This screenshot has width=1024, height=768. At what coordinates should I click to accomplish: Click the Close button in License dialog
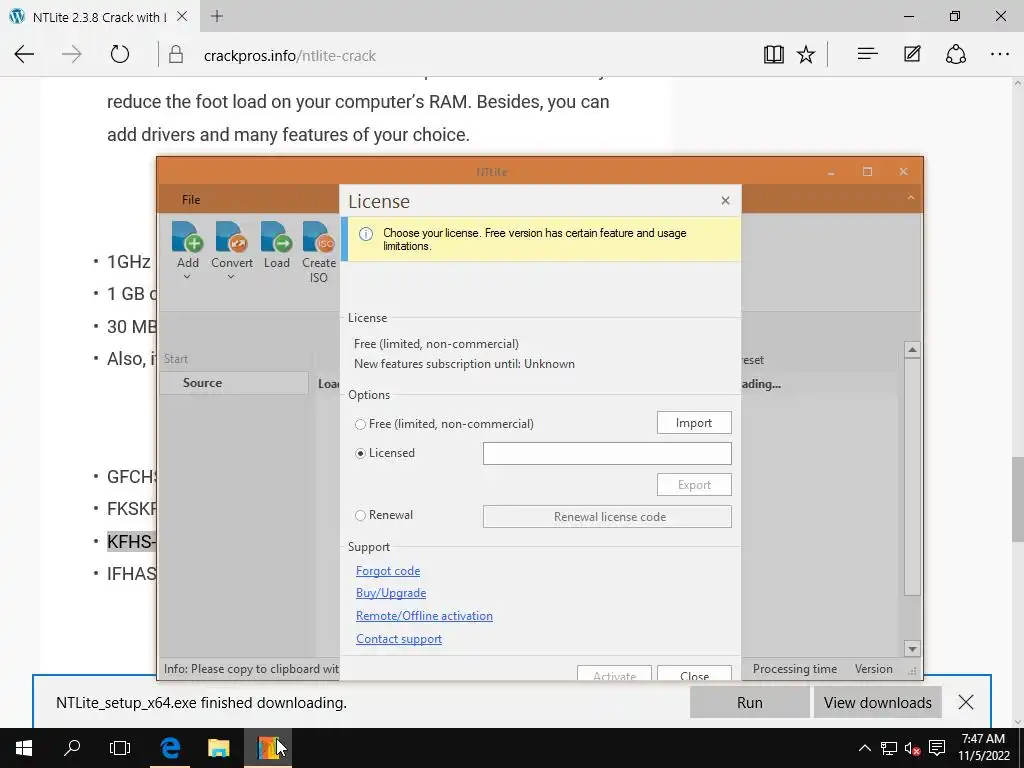pyautogui.click(x=694, y=673)
